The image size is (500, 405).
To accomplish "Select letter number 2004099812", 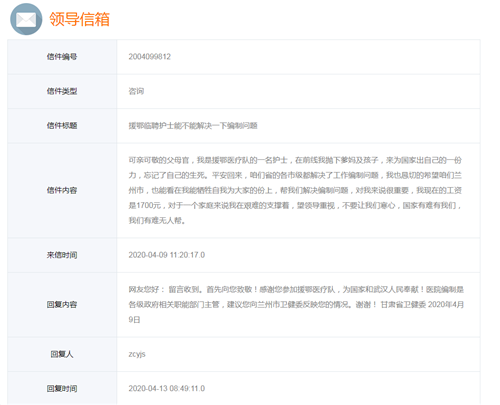I will point(150,57).
